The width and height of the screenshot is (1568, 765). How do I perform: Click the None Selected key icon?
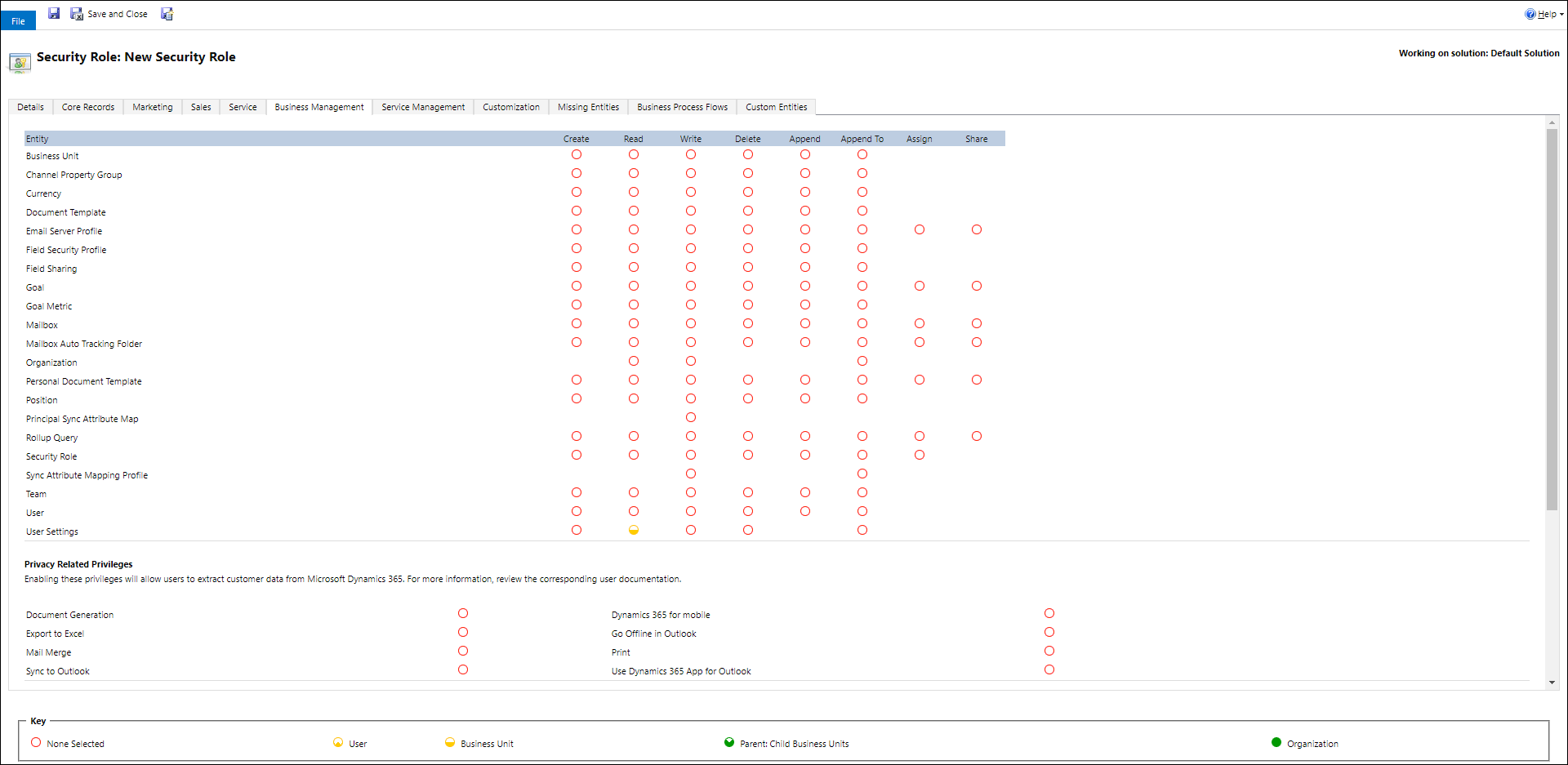coord(36,742)
